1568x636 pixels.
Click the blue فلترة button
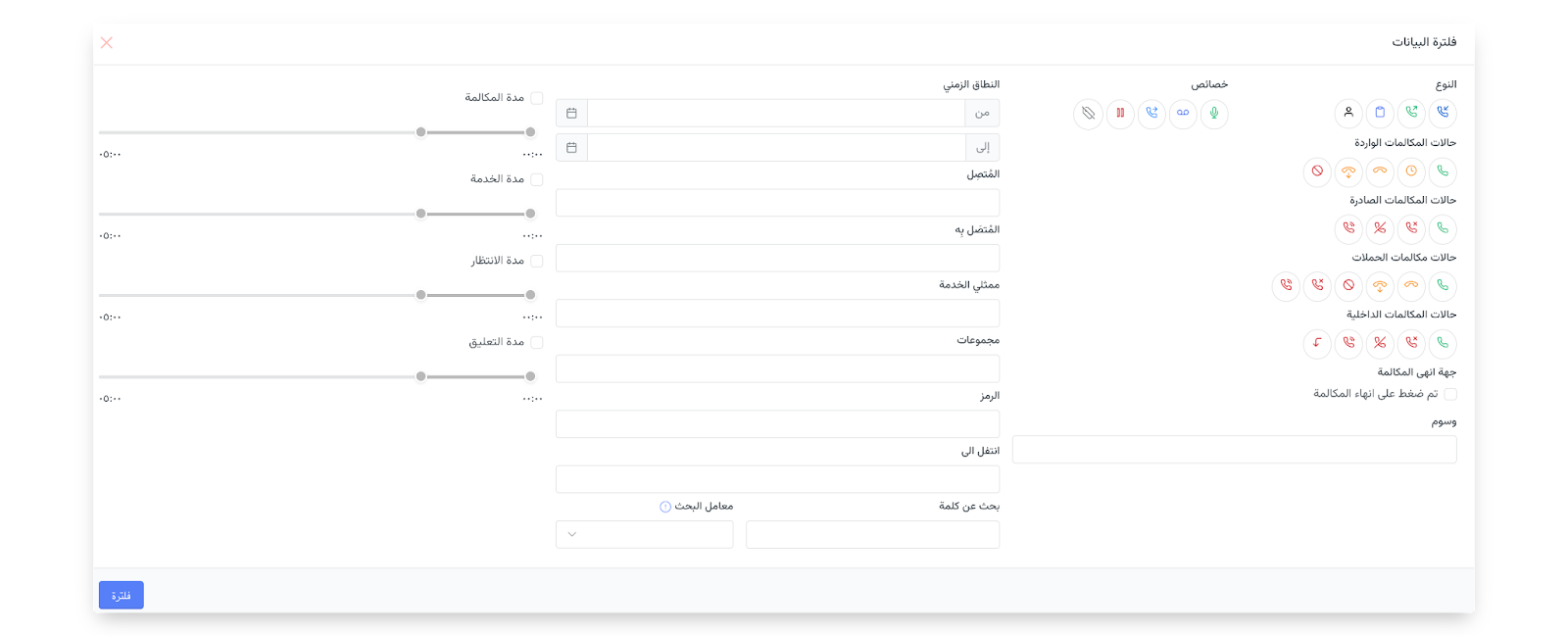click(122, 595)
